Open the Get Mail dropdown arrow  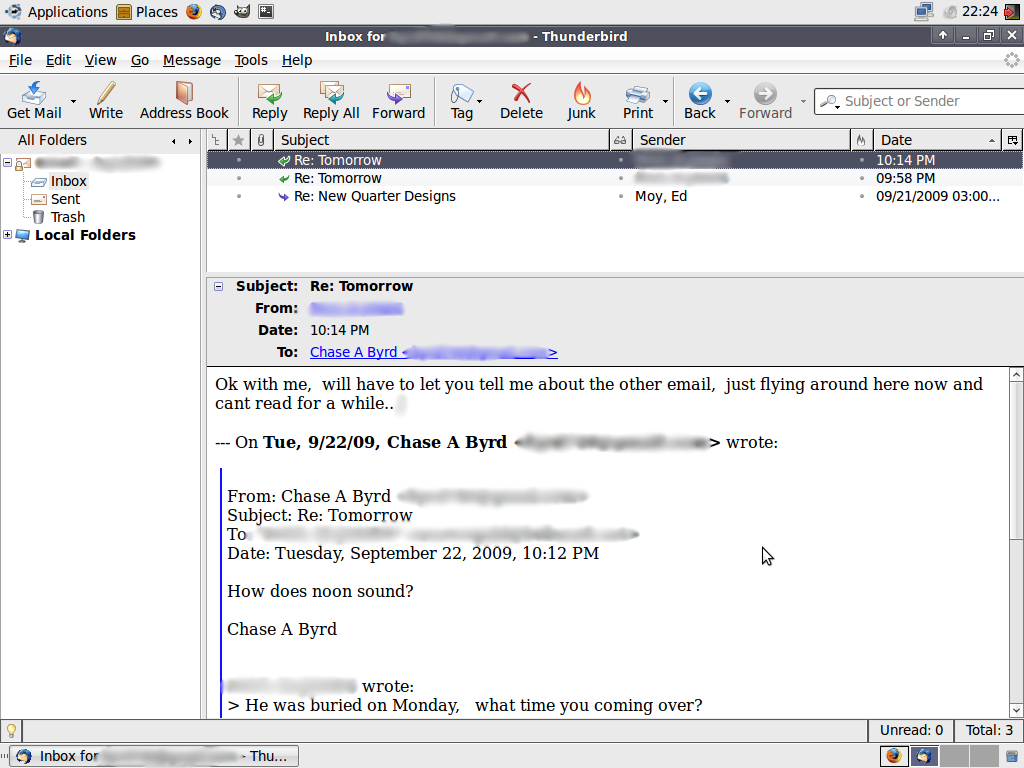pyautogui.click(x=73, y=101)
